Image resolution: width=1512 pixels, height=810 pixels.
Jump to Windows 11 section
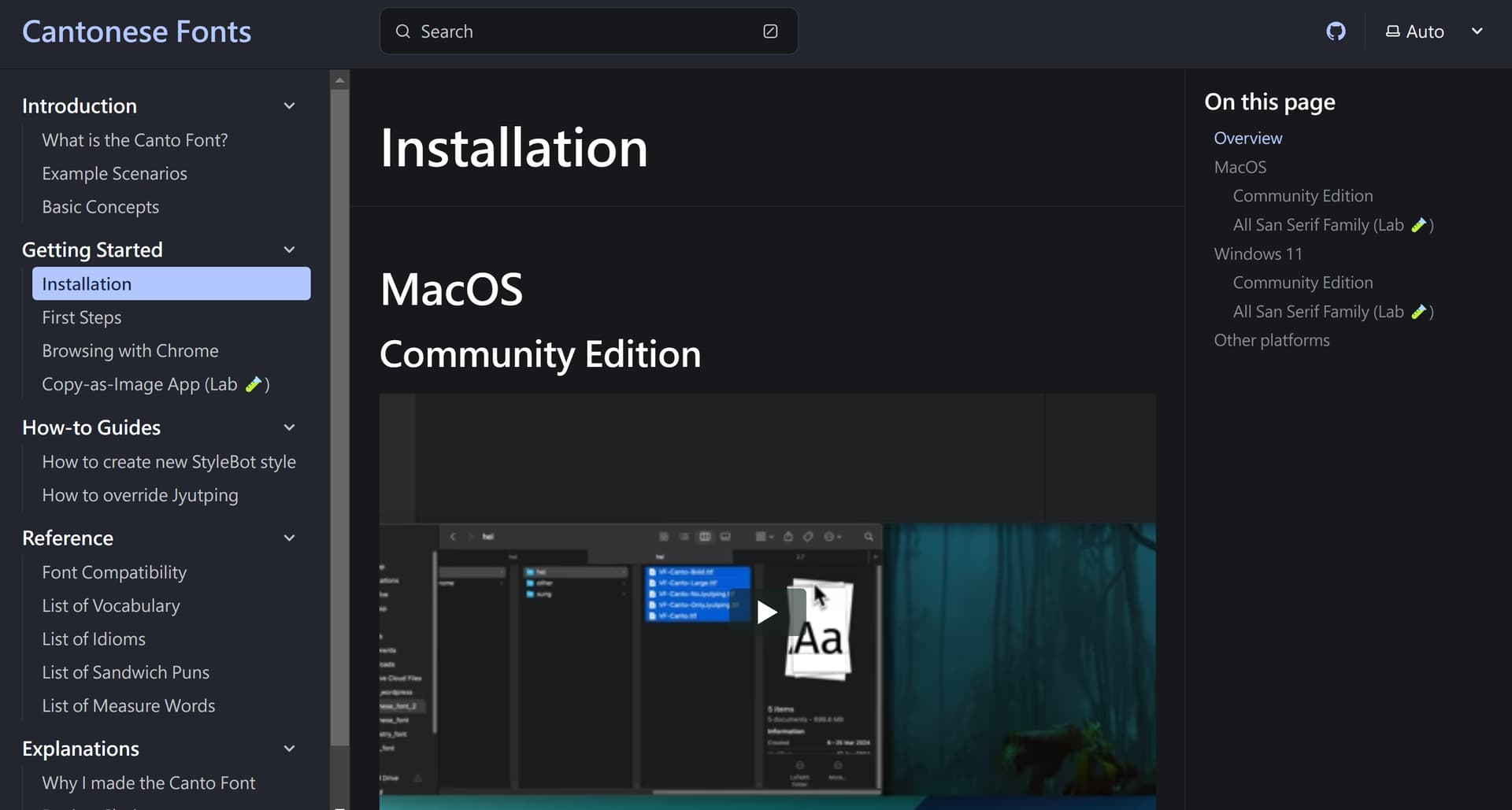tap(1258, 253)
